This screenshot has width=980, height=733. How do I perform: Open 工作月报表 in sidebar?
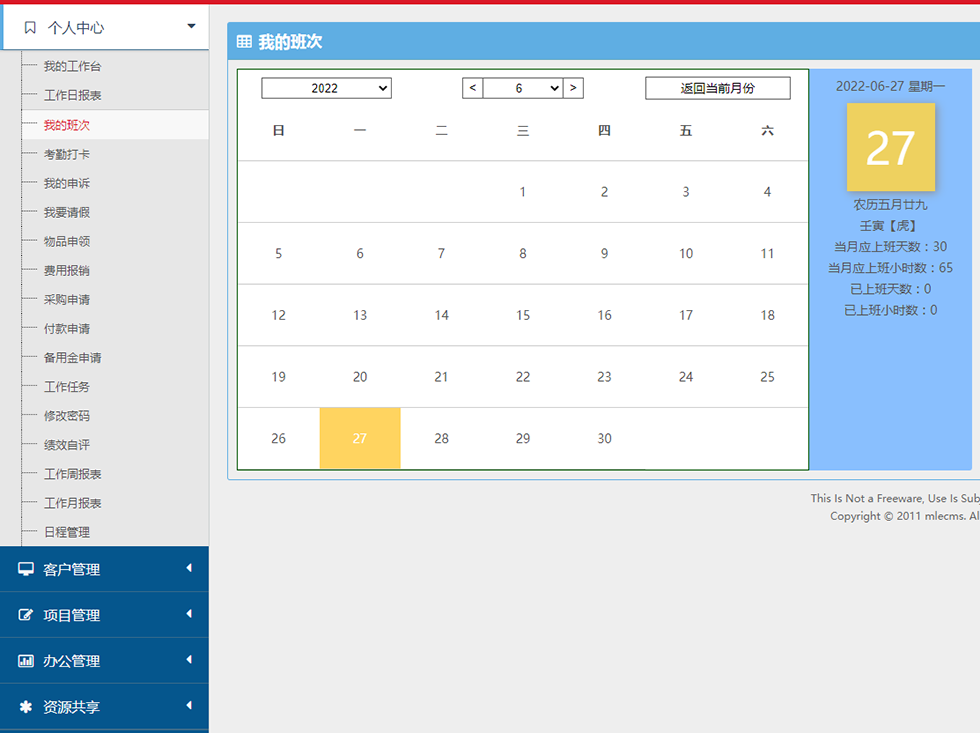tap(72, 503)
